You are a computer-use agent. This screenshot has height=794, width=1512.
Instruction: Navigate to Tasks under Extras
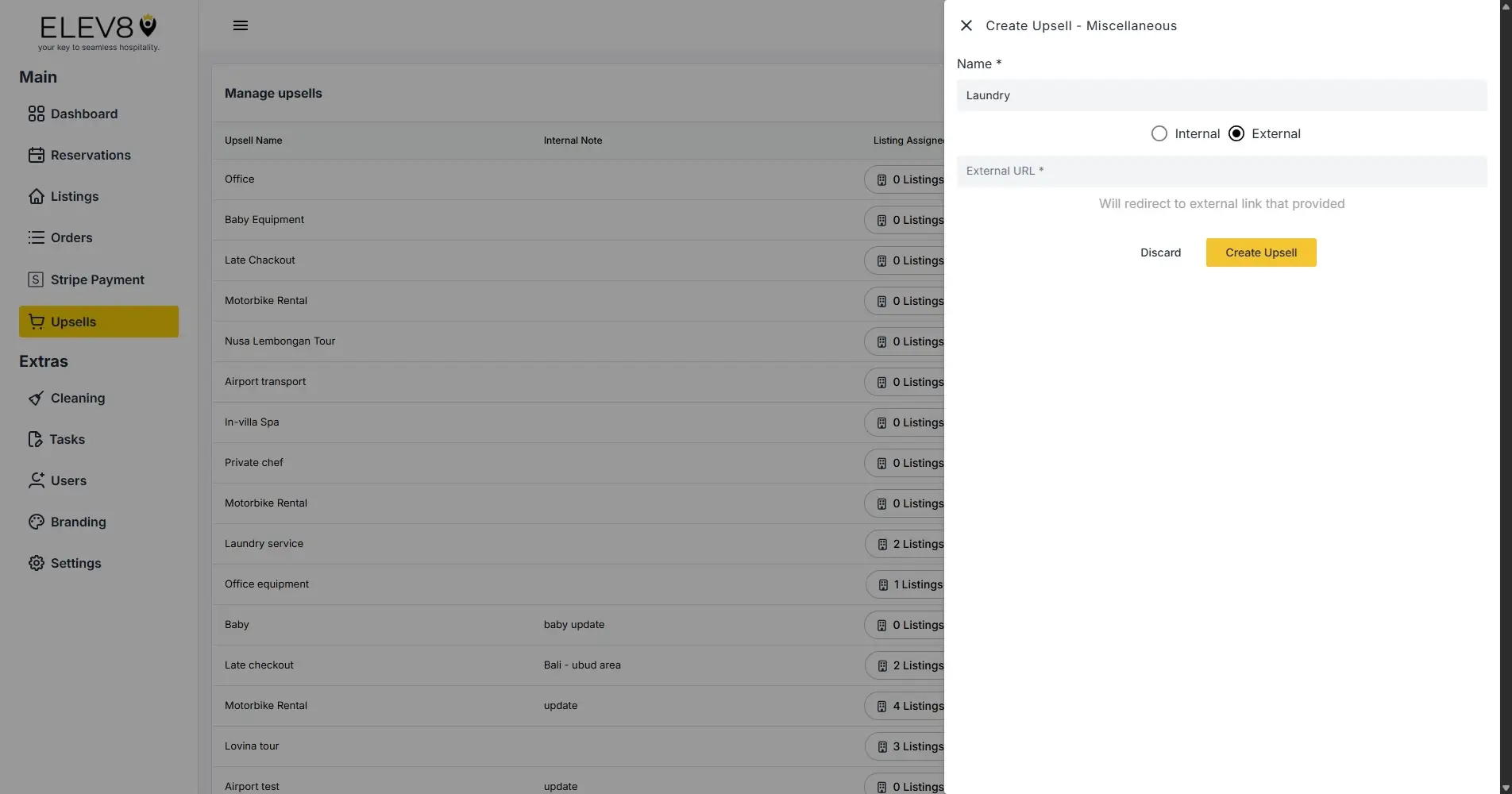coord(37,439)
